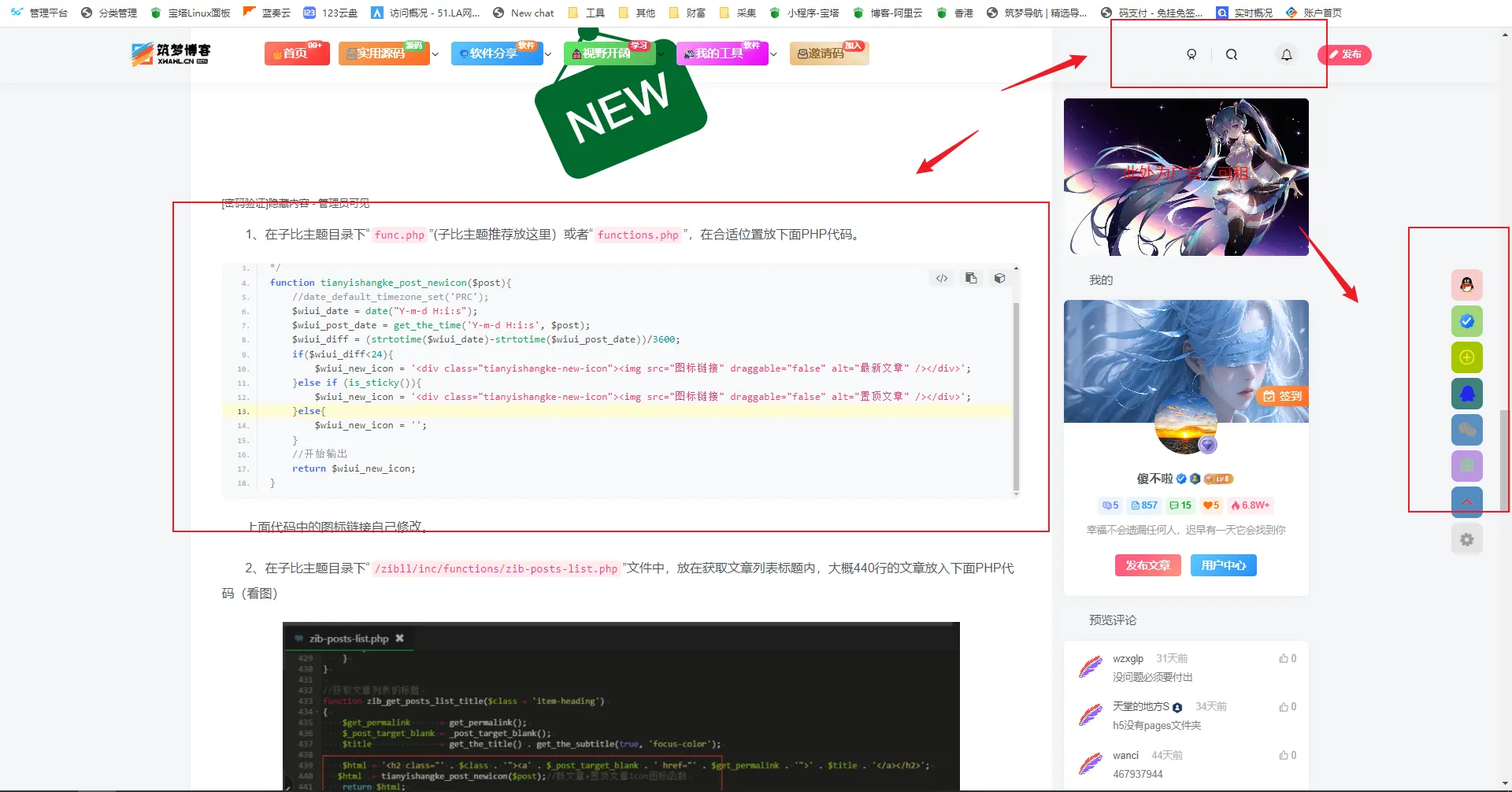Click the back-to-top arrow floating button
Image resolution: width=1512 pixels, height=792 pixels.
point(1466,502)
